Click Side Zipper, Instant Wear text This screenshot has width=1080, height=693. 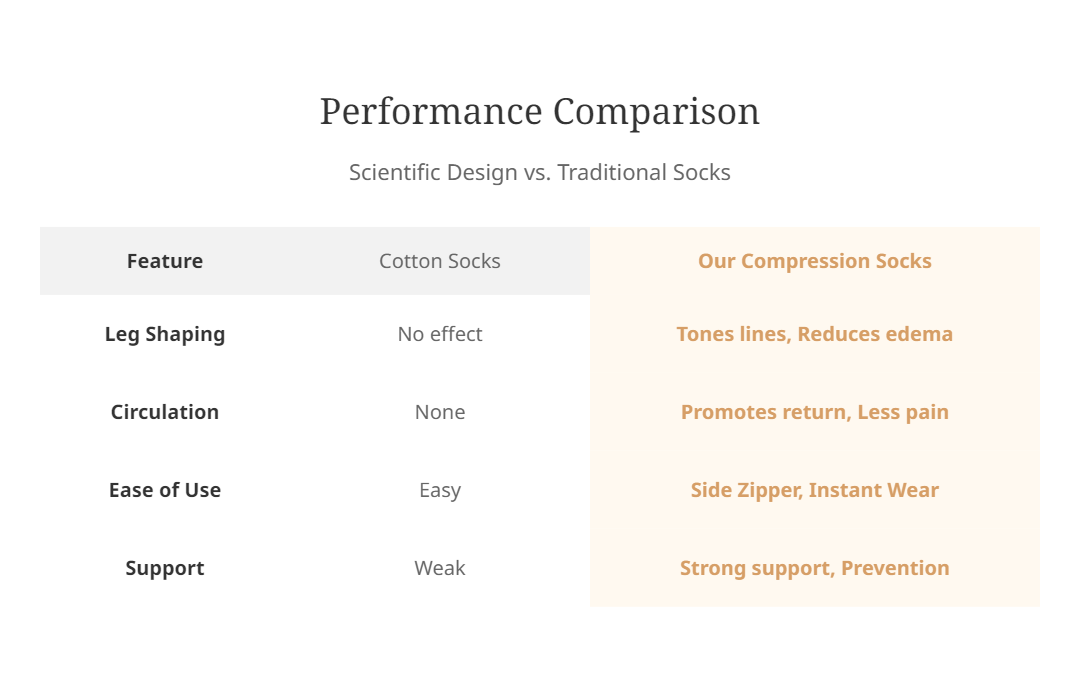(x=815, y=490)
